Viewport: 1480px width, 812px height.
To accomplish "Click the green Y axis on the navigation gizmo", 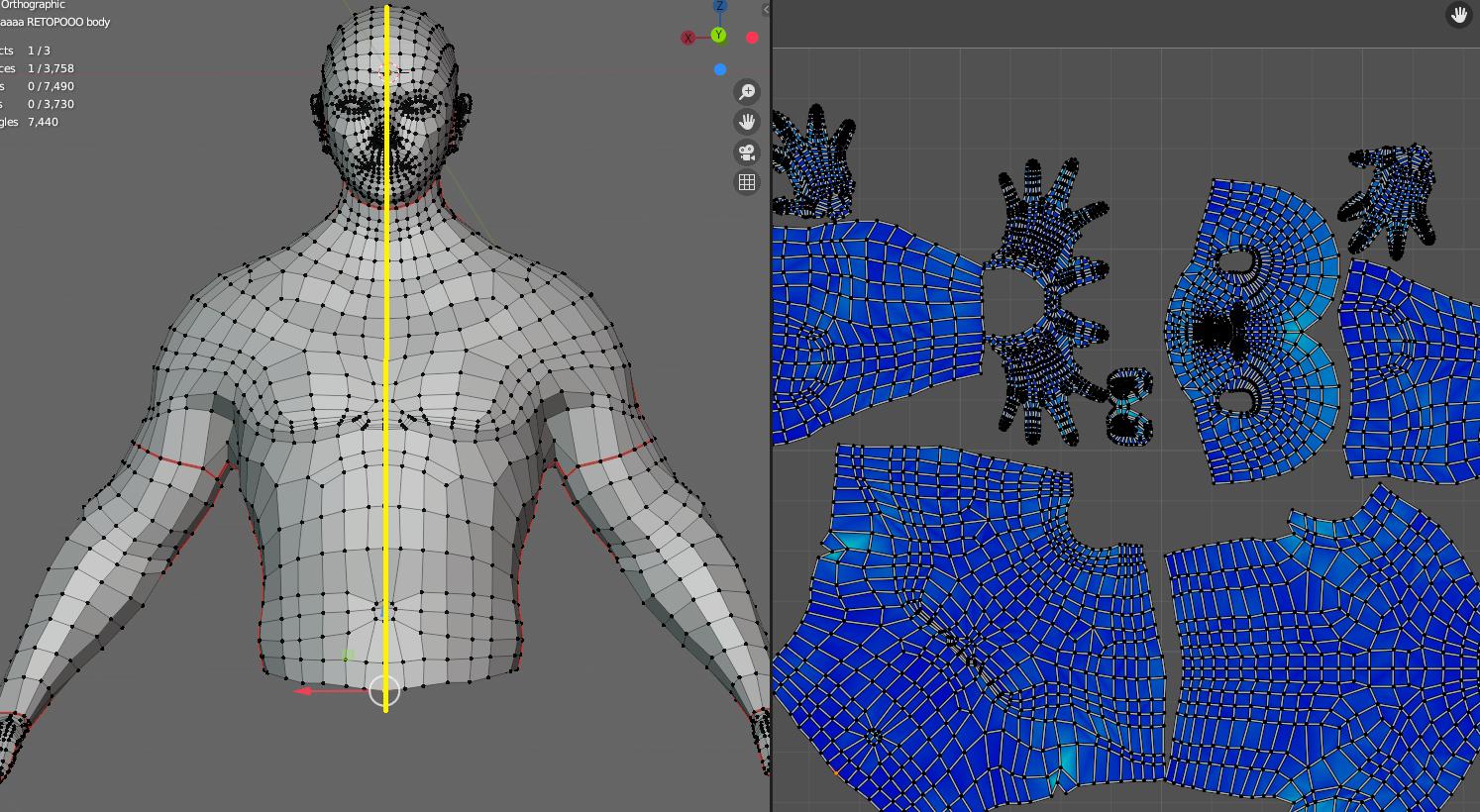I will coord(720,37).
